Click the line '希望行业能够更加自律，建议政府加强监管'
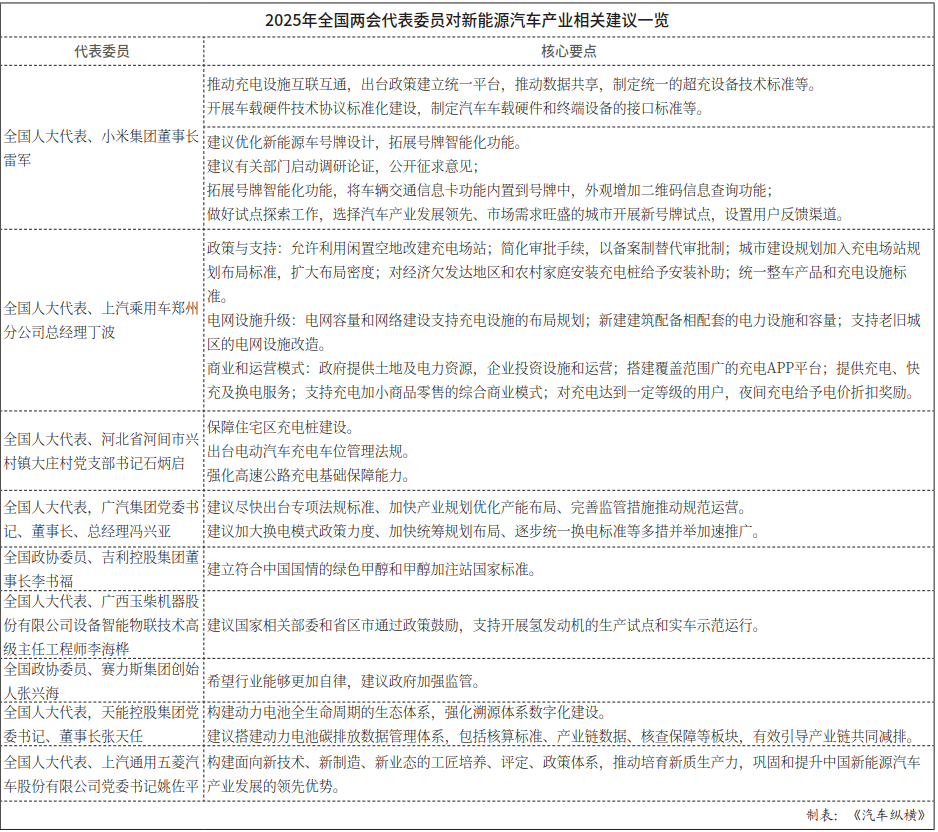The width and height of the screenshot is (938, 832). coord(344,681)
